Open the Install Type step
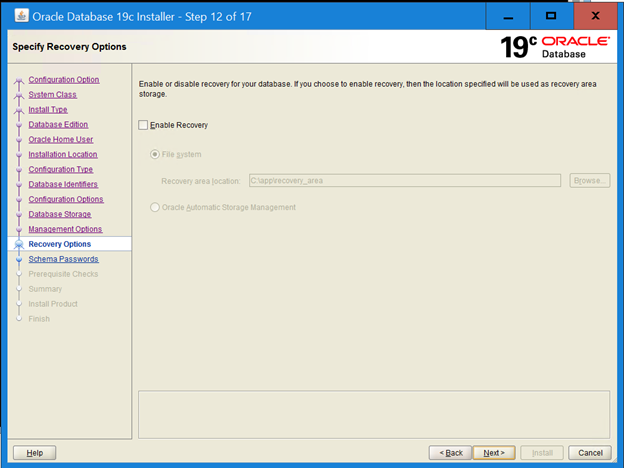624x468 pixels. tap(48, 109)
